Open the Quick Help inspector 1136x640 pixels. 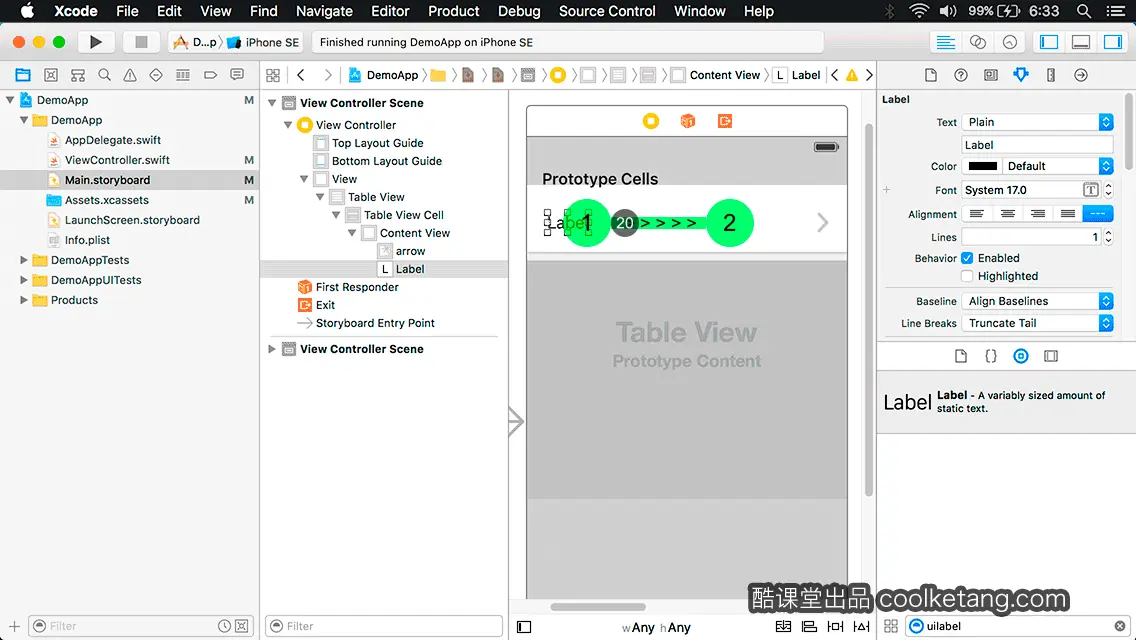961,75
